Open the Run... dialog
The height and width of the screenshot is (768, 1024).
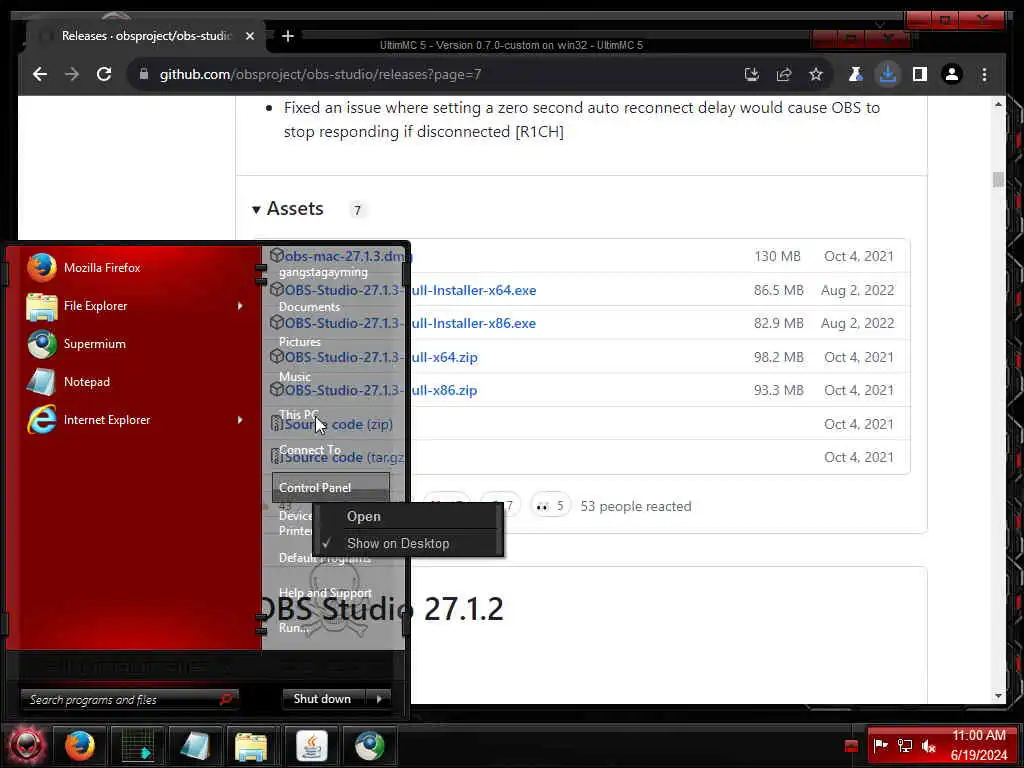click(x=294, y=628)
